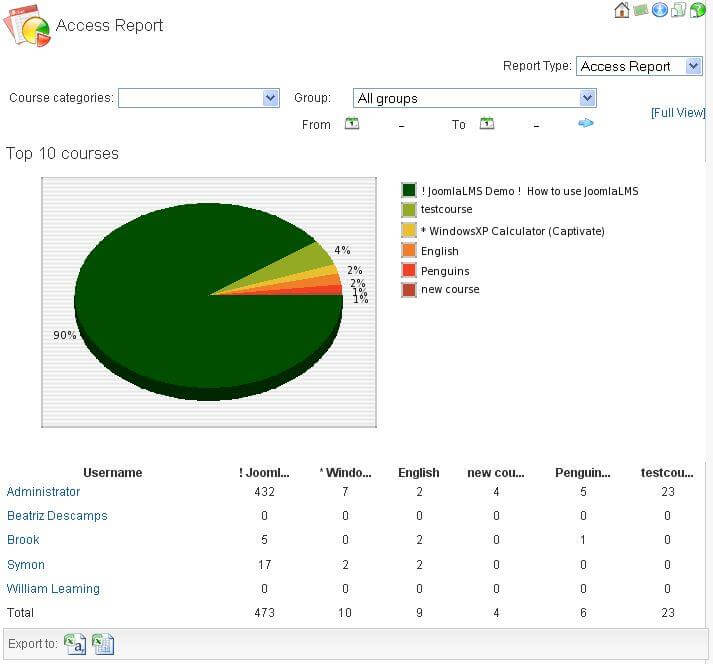The width and height of the screenshot is (713, 664).
Task: Open help via green question mark icon
Action: tap(697, 10)
